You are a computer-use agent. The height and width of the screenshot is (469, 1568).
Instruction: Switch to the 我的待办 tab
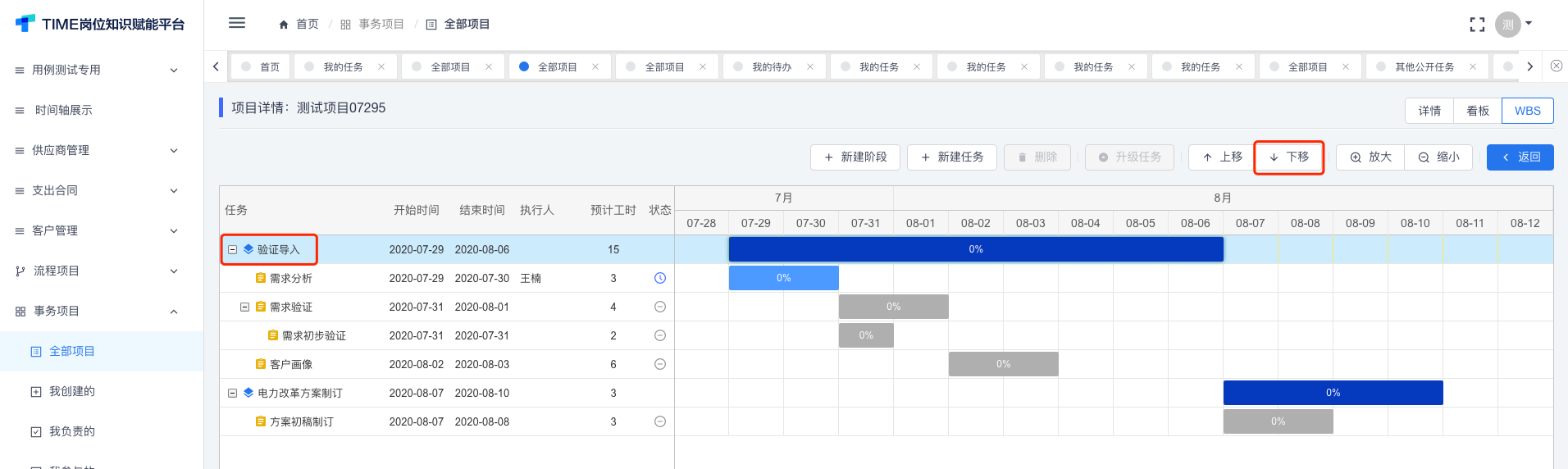coord(773,66)
